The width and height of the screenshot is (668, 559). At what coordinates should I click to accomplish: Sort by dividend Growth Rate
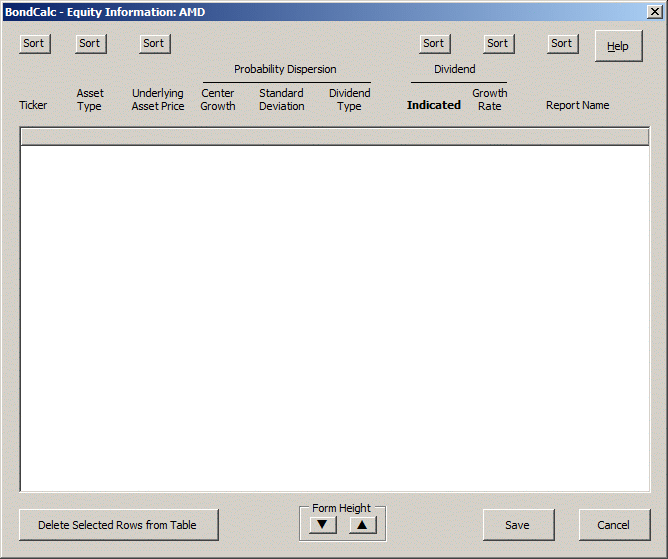498,43
